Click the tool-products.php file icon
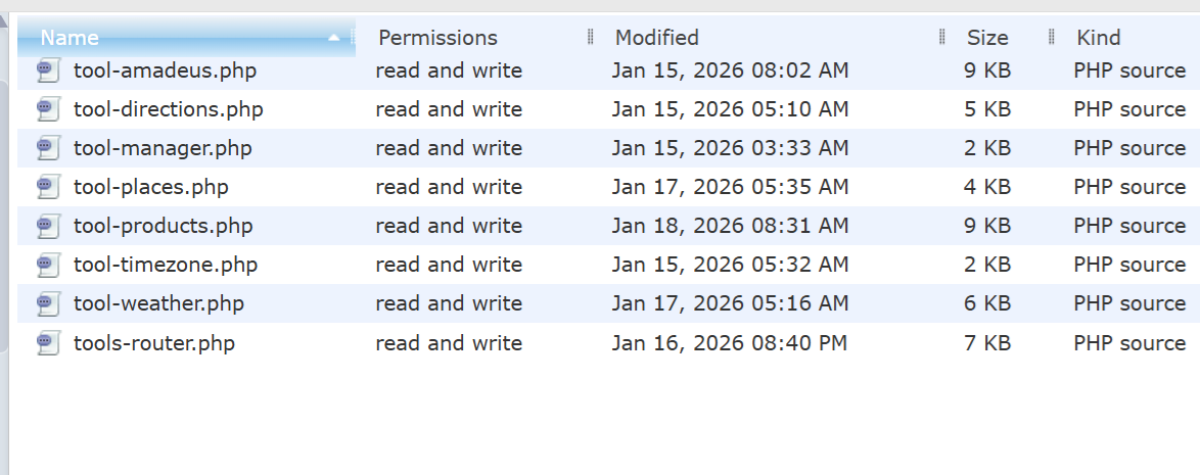This screenshot has height=475, width=1200. (47, 226)
